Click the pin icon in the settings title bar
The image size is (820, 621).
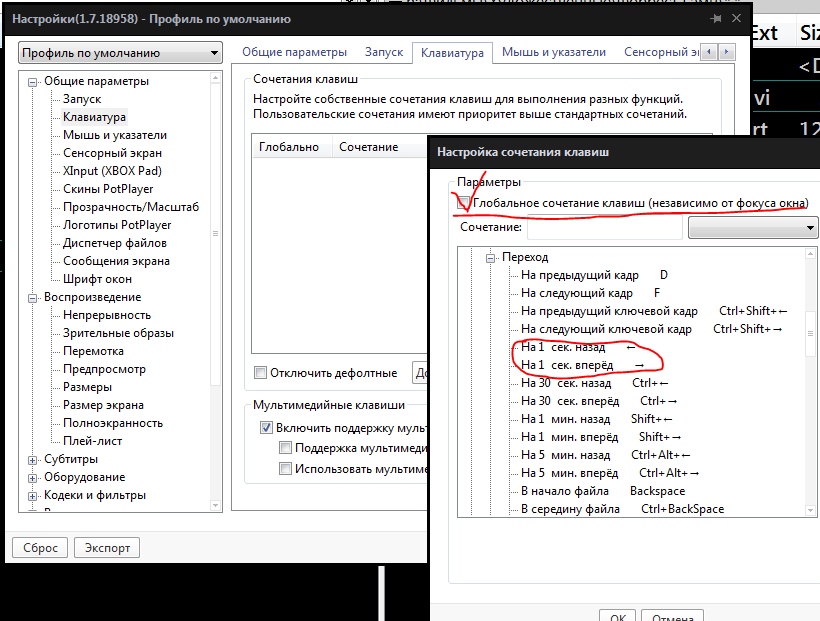716,18
